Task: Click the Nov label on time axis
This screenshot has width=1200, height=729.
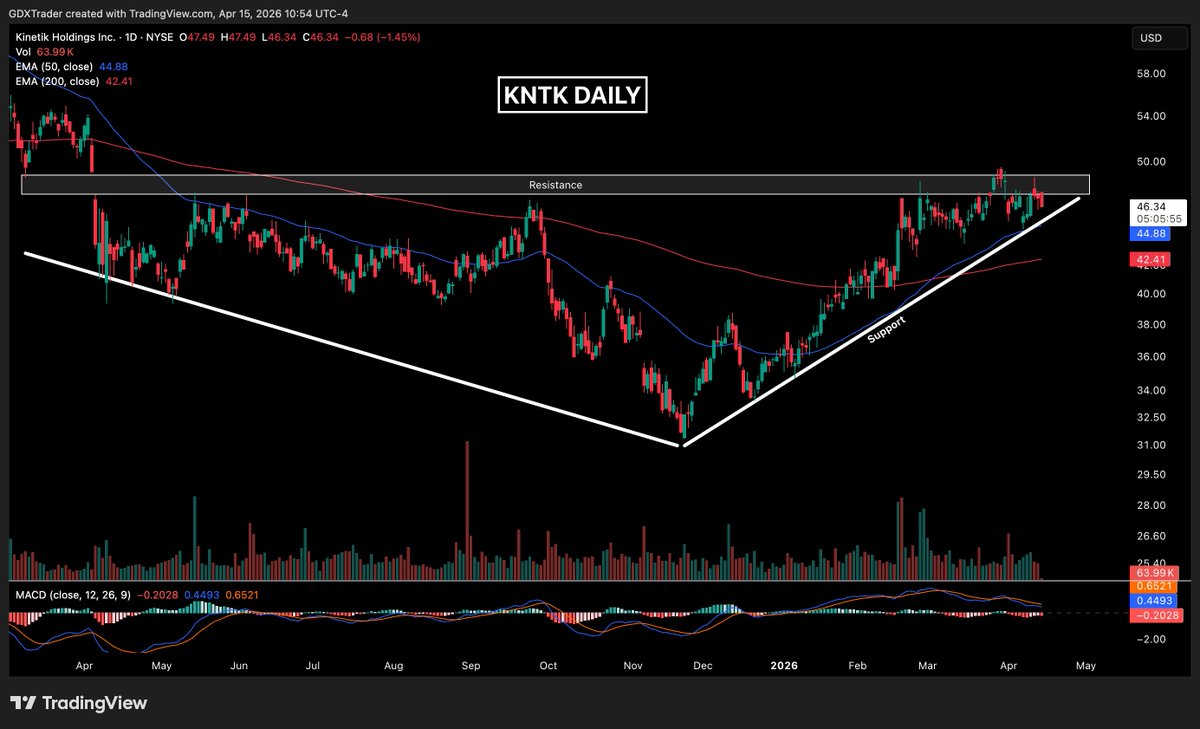Action: coord(632,663)
